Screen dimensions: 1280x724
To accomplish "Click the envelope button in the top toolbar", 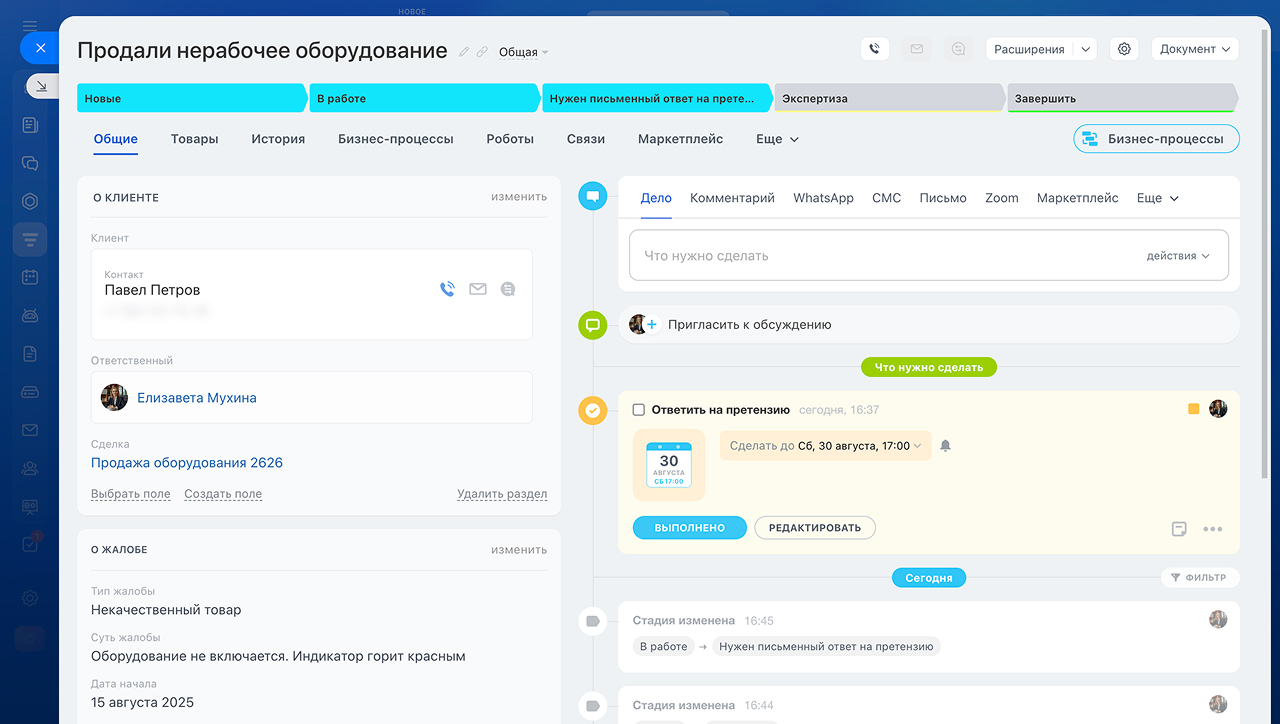I will coord(916,49).
